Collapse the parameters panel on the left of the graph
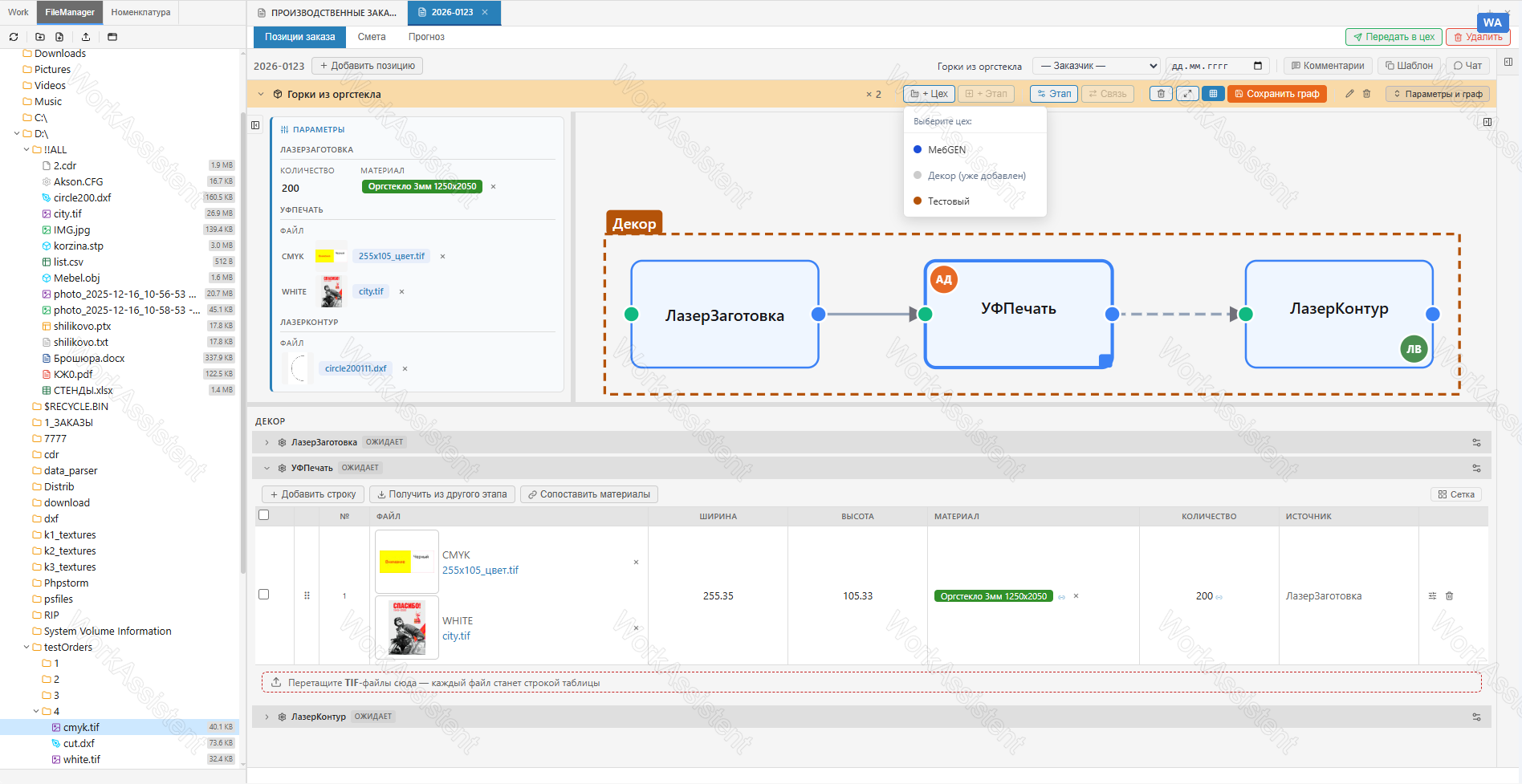 [255, 125]
